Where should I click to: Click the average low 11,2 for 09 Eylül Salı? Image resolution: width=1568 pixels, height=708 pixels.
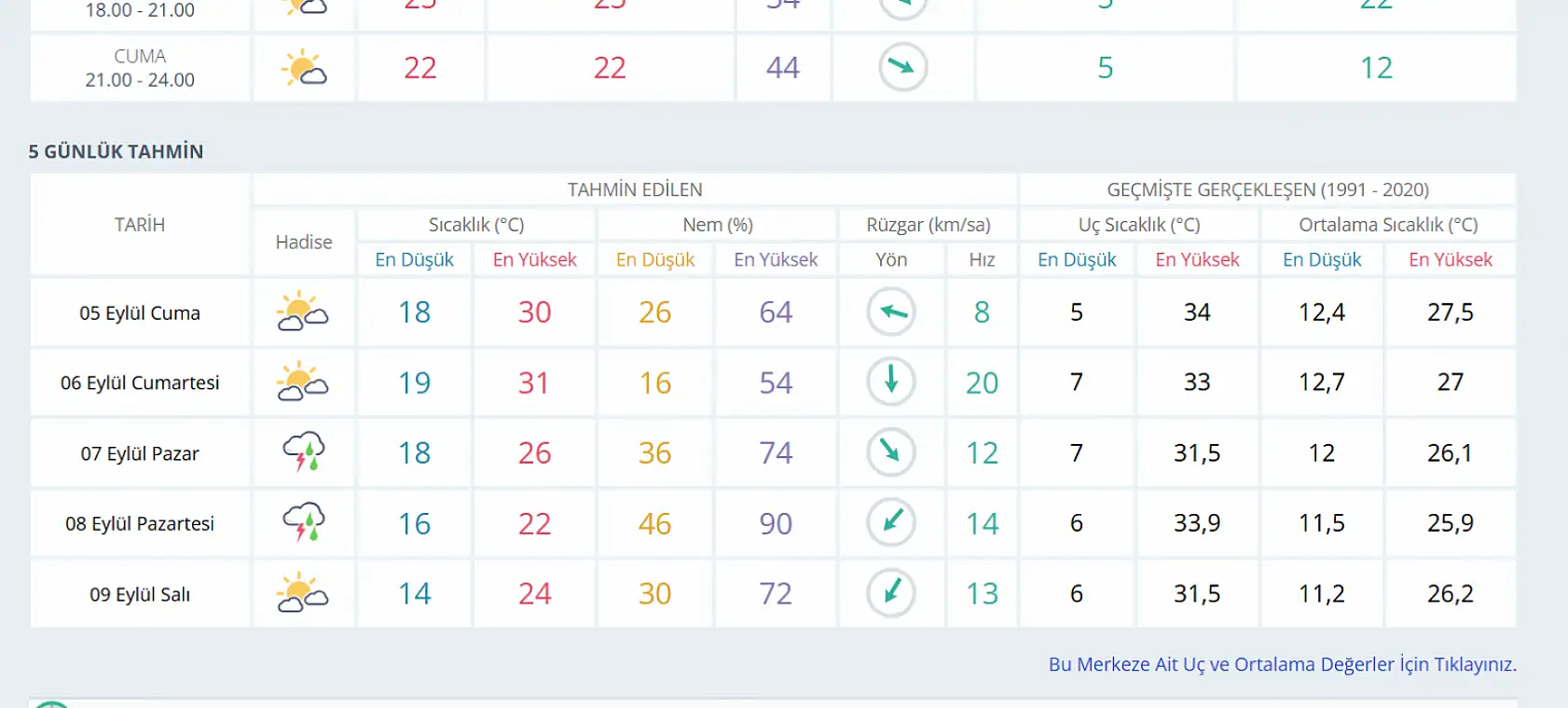coord(1322,593)
